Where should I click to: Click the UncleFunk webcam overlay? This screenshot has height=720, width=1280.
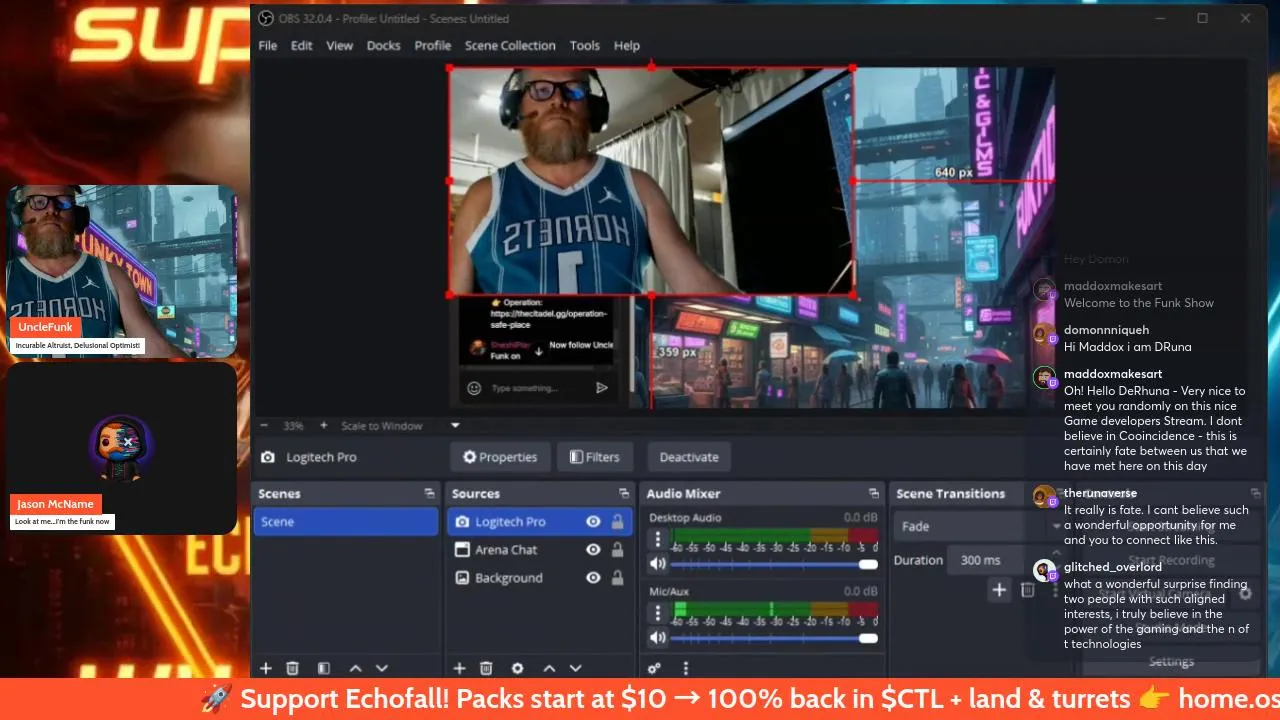click(x=122, y=271)
